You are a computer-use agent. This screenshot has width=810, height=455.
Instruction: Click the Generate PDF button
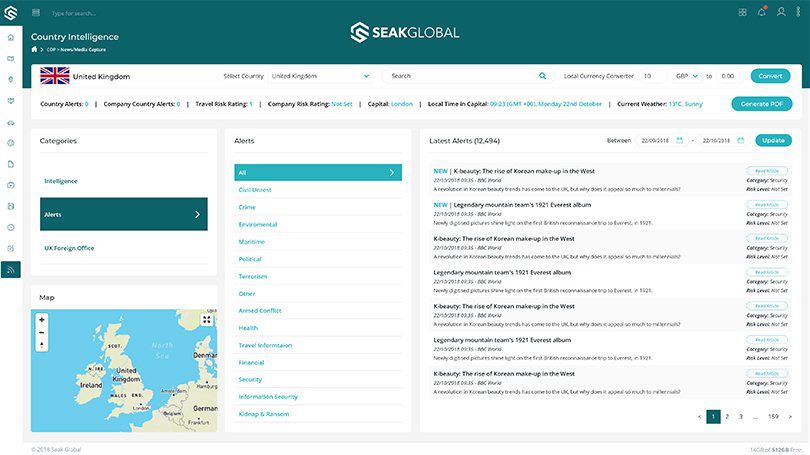click(x=761, y=104)
